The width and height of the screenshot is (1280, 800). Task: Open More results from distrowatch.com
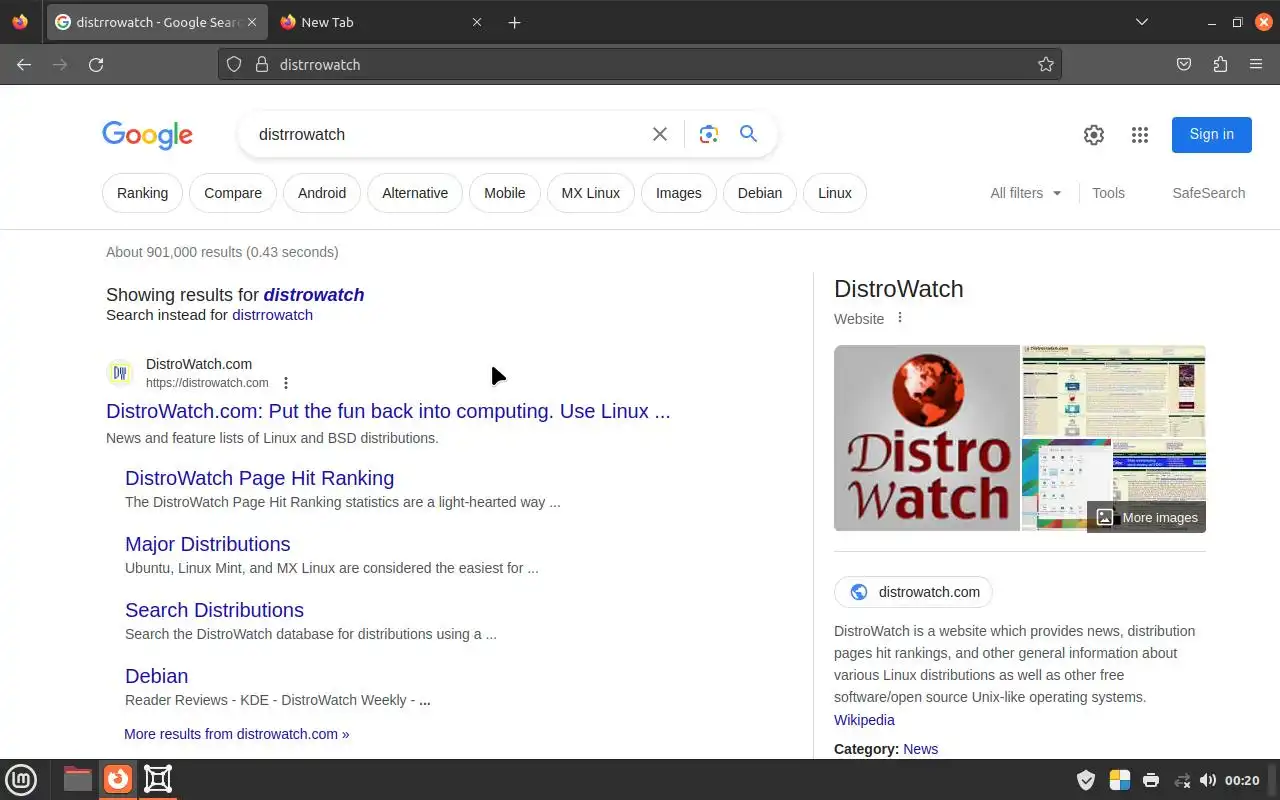(x=237, y=734)
